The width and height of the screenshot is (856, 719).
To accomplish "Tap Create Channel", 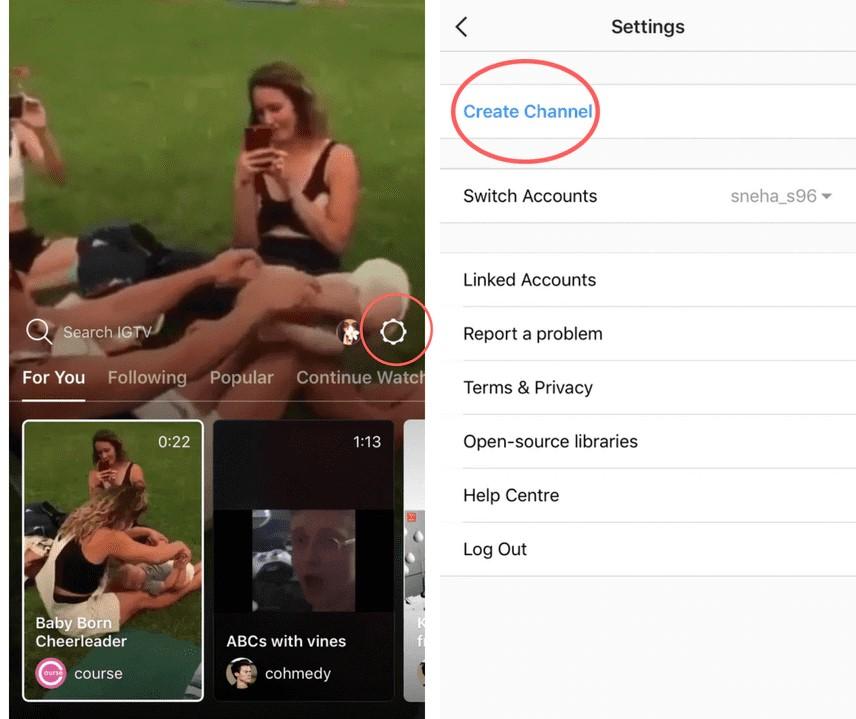I will click(x=527, y=111).
